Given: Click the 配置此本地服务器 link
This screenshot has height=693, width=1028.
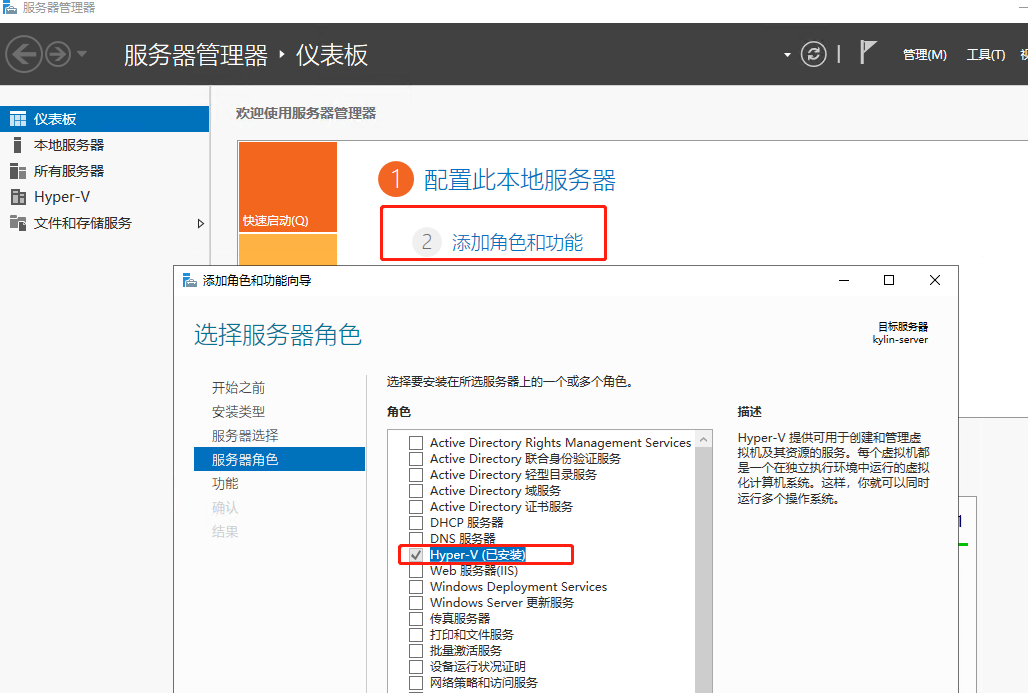Looking at the screenshot, I should [x=519, y=180].
